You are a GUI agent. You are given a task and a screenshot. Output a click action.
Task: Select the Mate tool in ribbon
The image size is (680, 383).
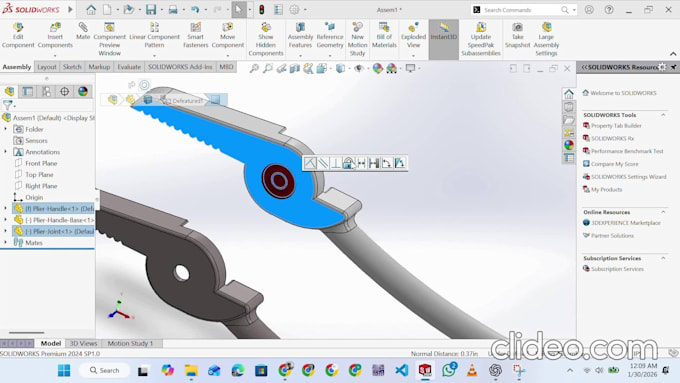coord(83,32)
